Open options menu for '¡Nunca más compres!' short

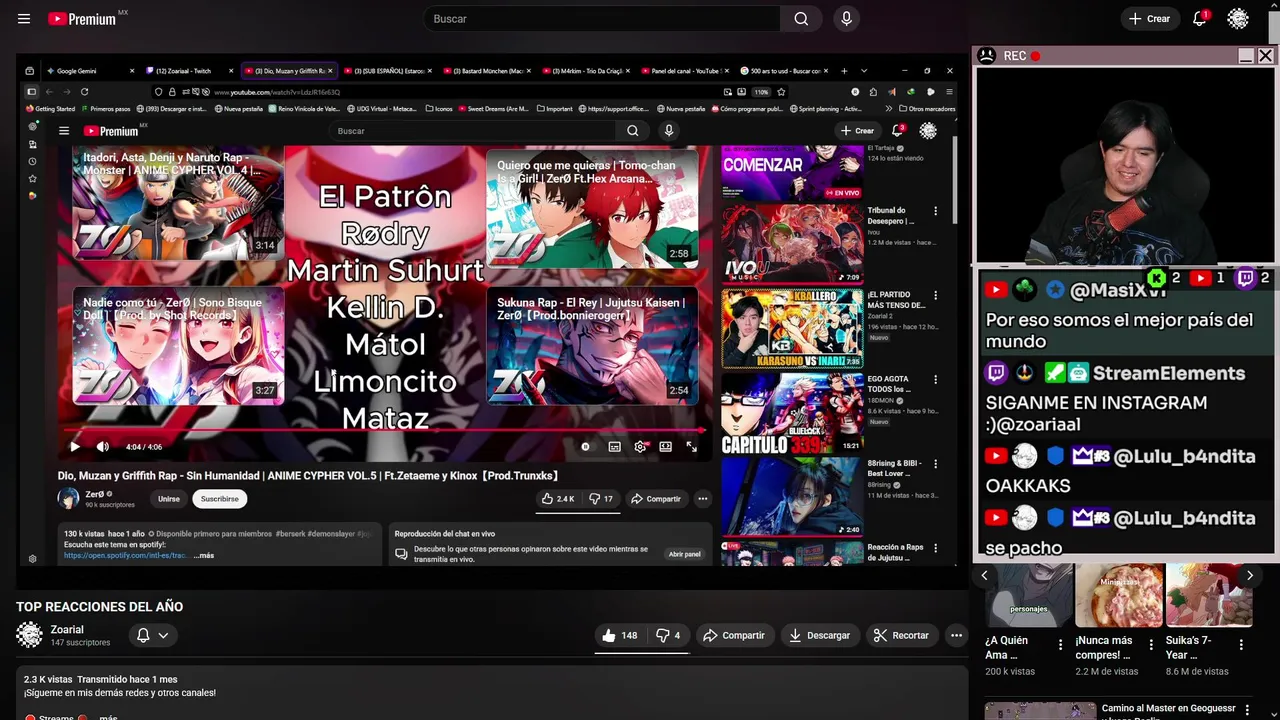click(1151, 645)
